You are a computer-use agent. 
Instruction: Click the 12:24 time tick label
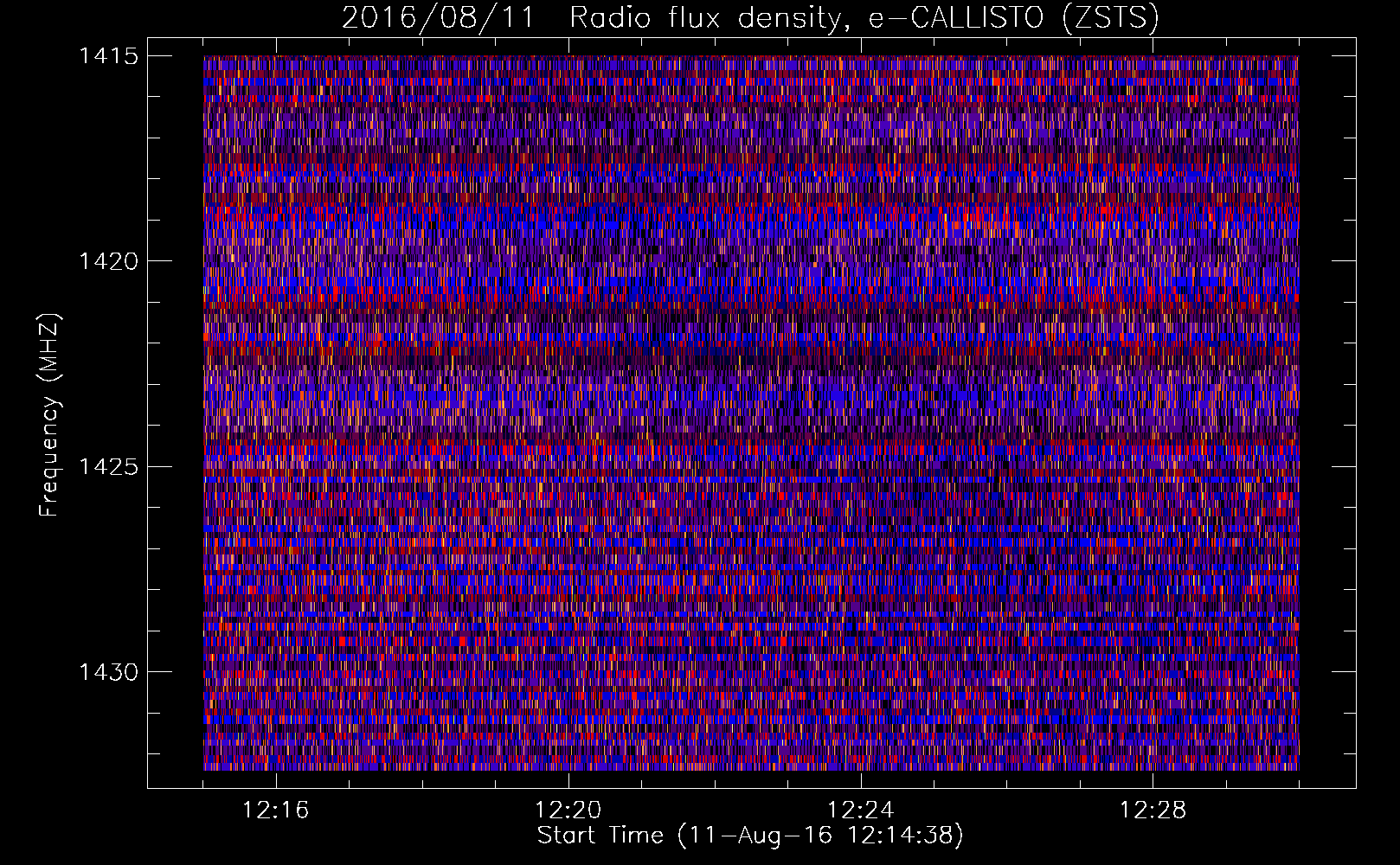coord(861,811)
